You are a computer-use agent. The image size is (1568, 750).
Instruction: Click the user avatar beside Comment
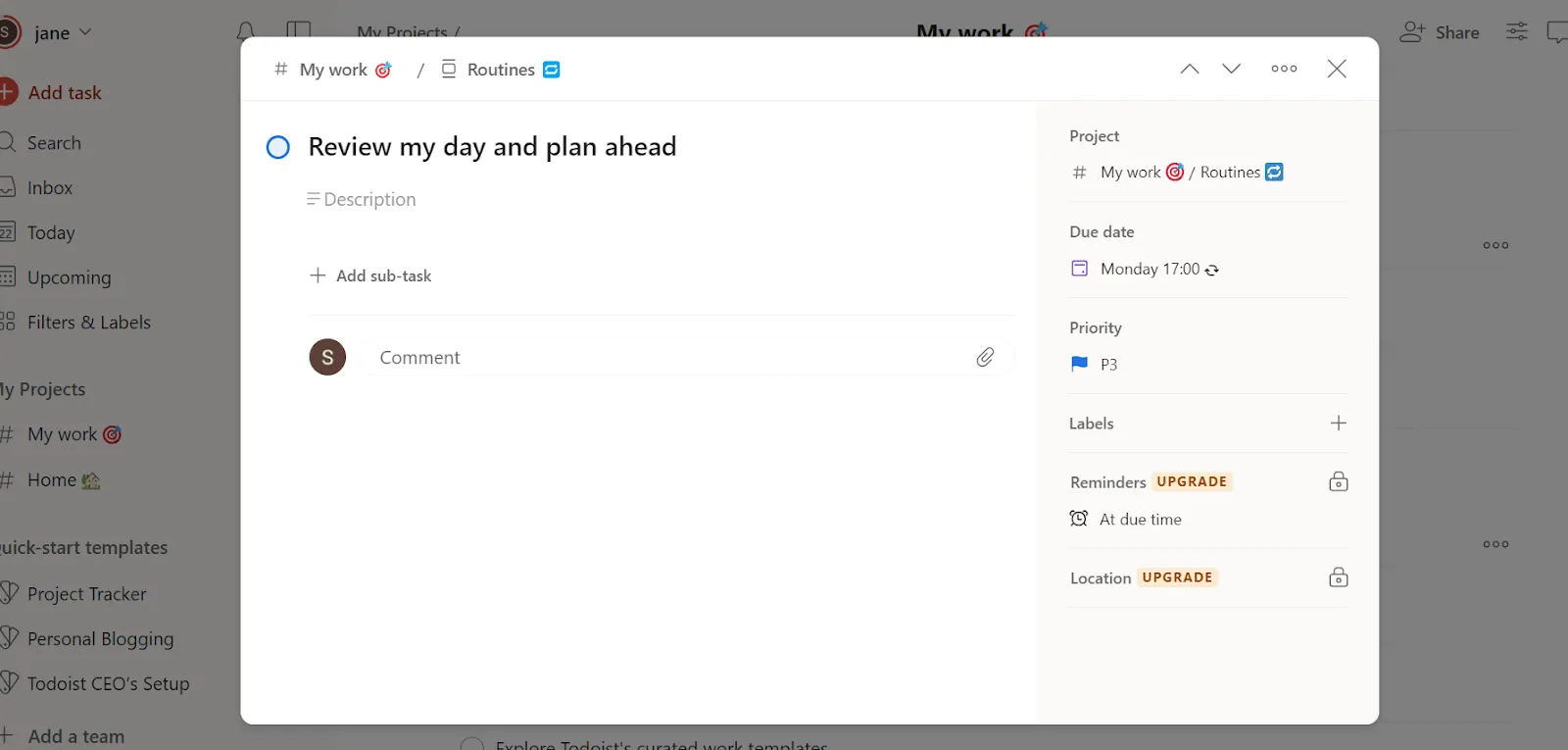(x=327, y=358)
